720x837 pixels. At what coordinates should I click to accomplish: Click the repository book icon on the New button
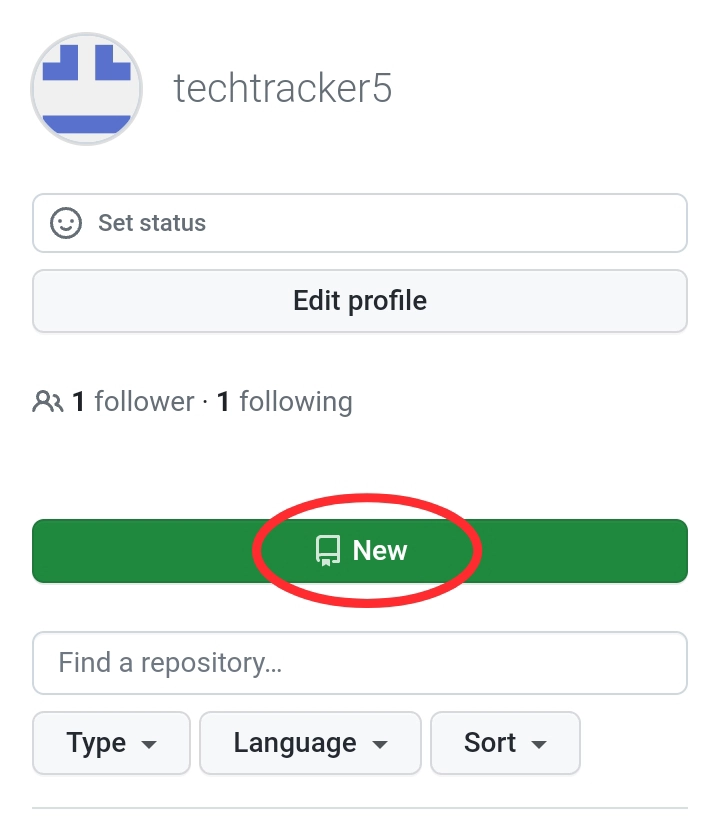coord(327,550)
